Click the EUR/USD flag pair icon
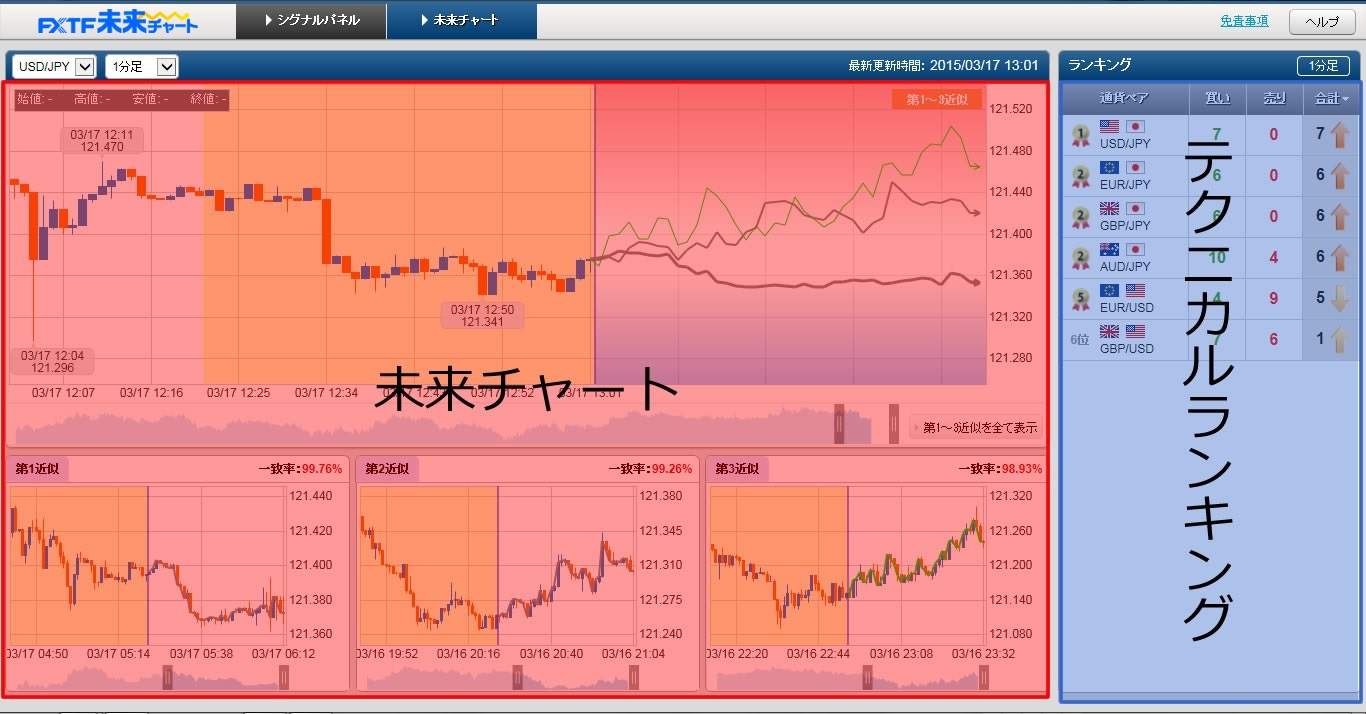1366x714 pixels. point(1122,291)
